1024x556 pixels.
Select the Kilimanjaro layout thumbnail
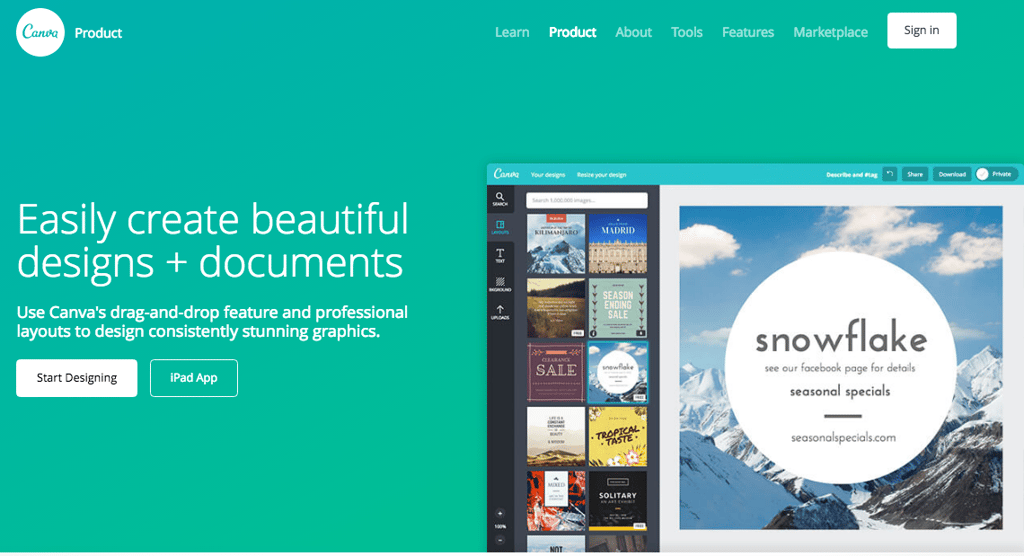click(556, 244)
